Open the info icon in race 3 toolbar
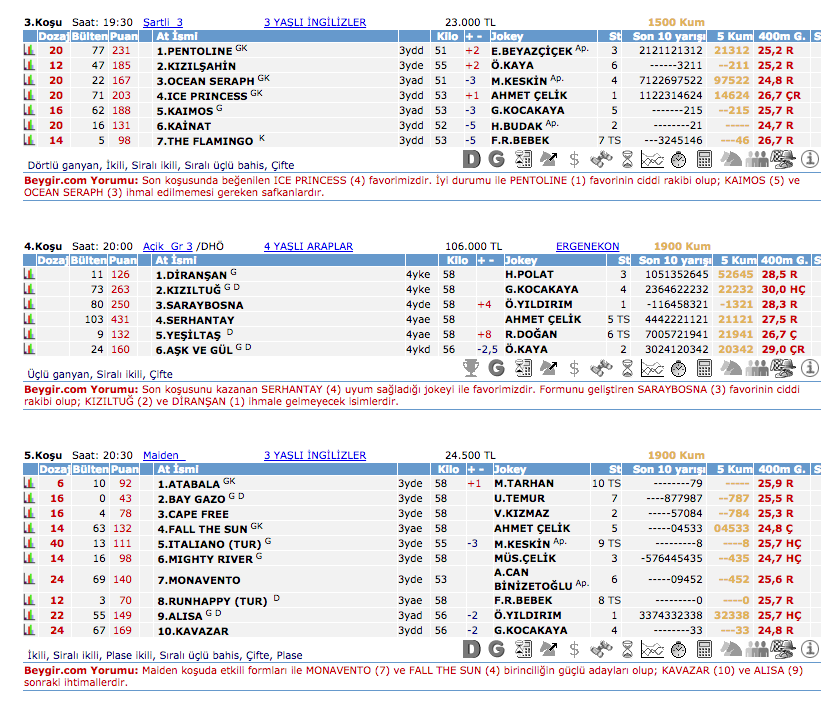This screenshot has height=703, width=837. click(x=809, y=158)
